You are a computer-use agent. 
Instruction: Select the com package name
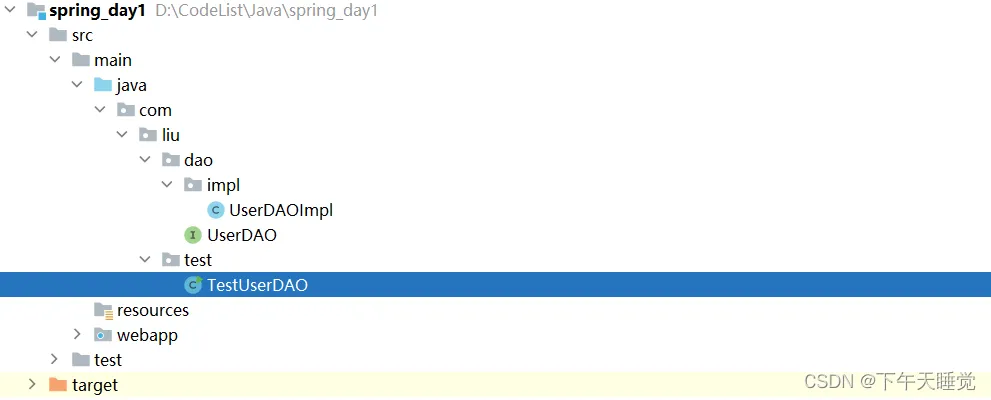(155, 110)
